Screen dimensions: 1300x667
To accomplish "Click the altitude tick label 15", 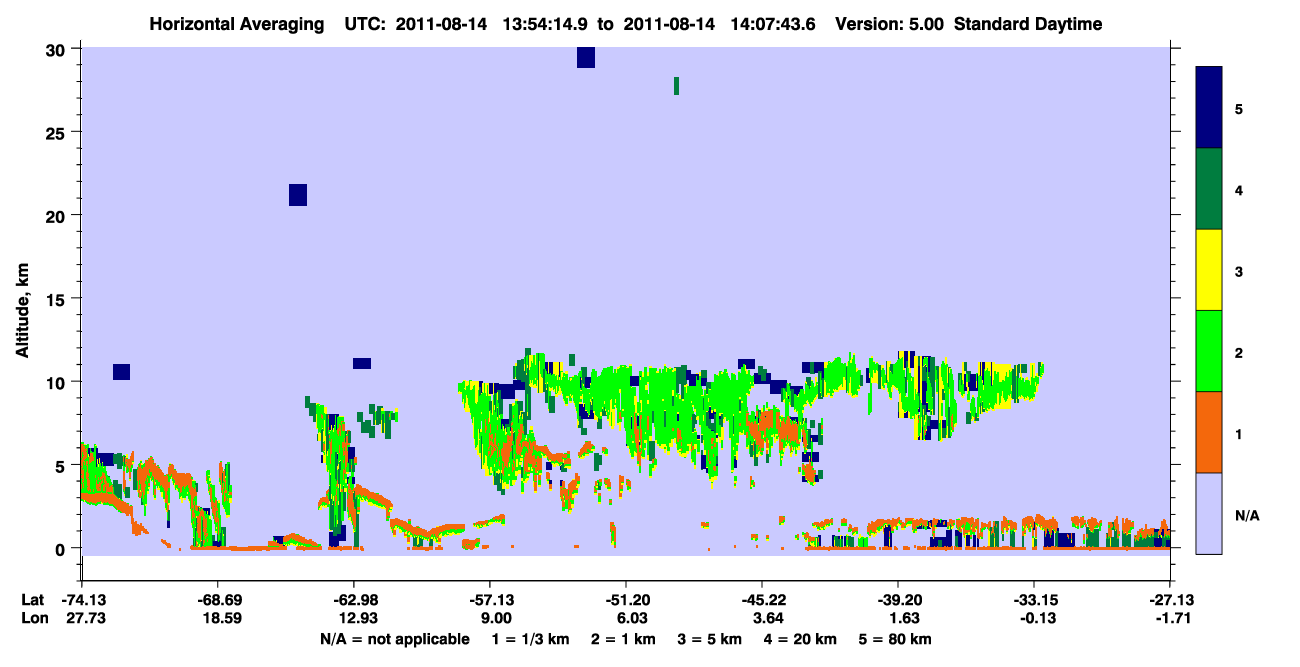I will tap(58, 299).
